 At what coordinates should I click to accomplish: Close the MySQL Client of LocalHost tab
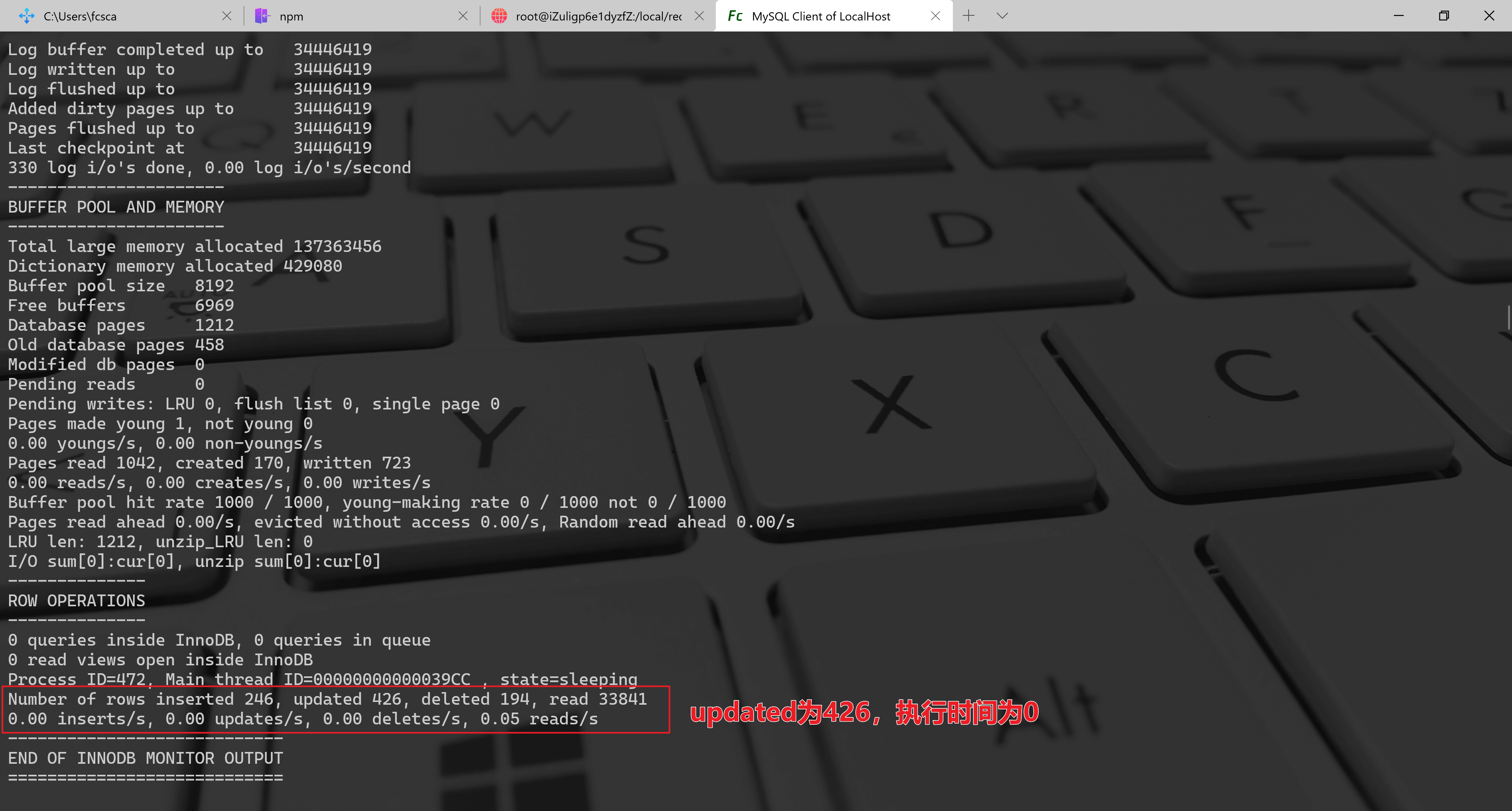936,16
